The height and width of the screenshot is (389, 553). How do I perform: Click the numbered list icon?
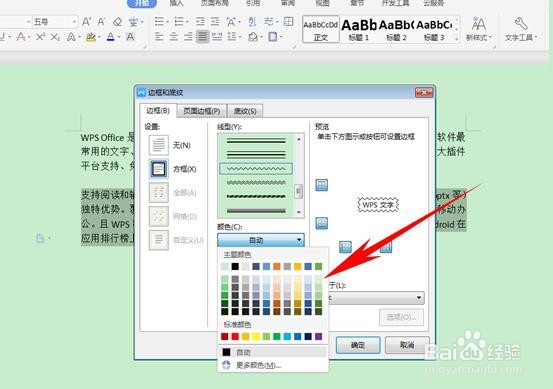[x=179, y=22]
